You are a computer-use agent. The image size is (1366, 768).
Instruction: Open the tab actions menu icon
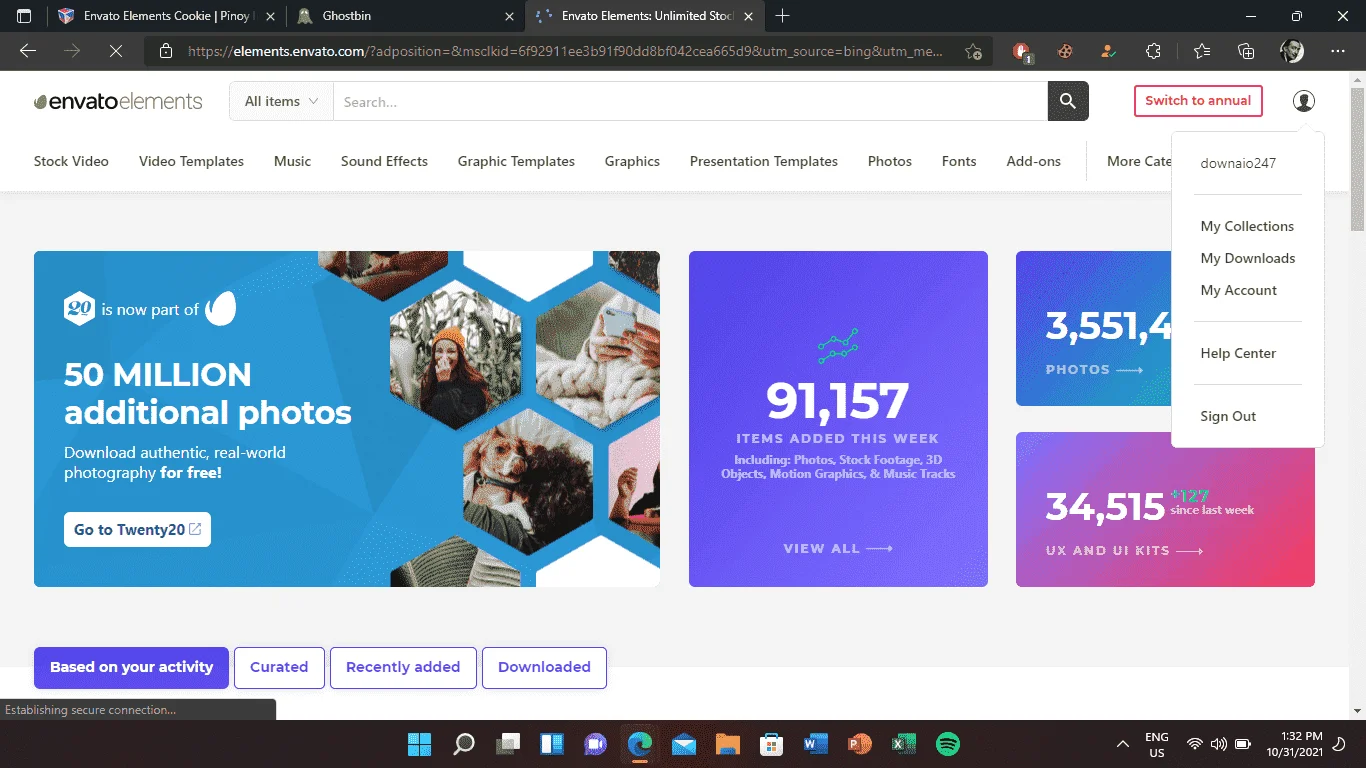[24, 16]
